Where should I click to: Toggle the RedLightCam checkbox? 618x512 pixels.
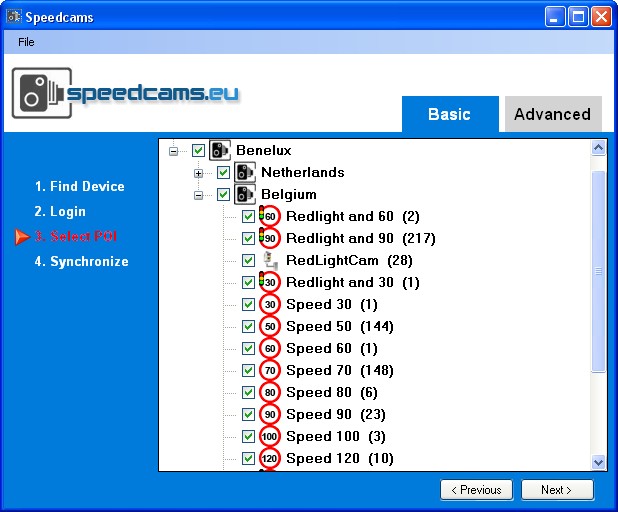(x=248, y=260)
